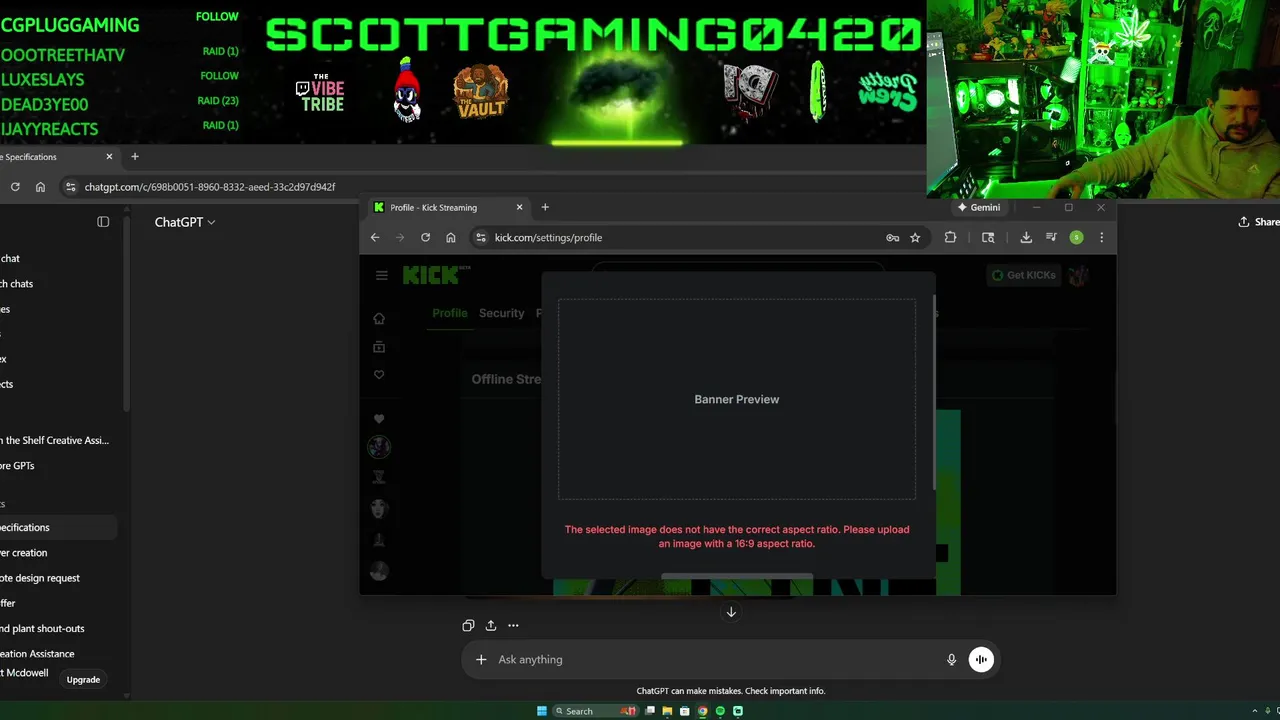Screen dimensions: 1280x720
Task: Start dictation with the microphone icon
Action: [x=951, y=659]
